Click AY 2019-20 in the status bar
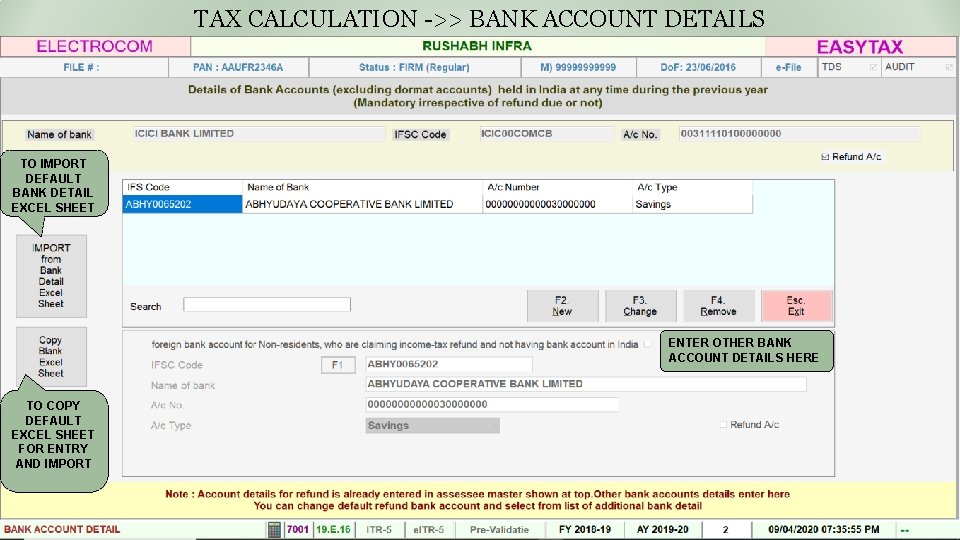 [662, 530]
